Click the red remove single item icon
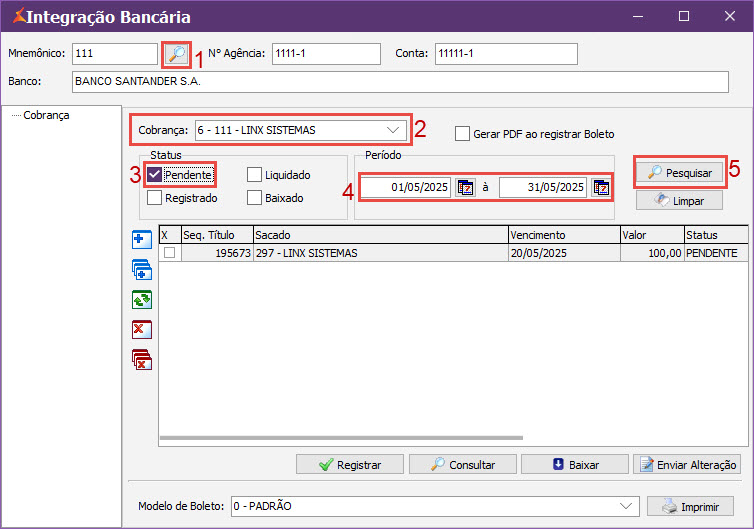Viewport: 754px width, 529px height. pyautogui.click(x=142, y=330)
